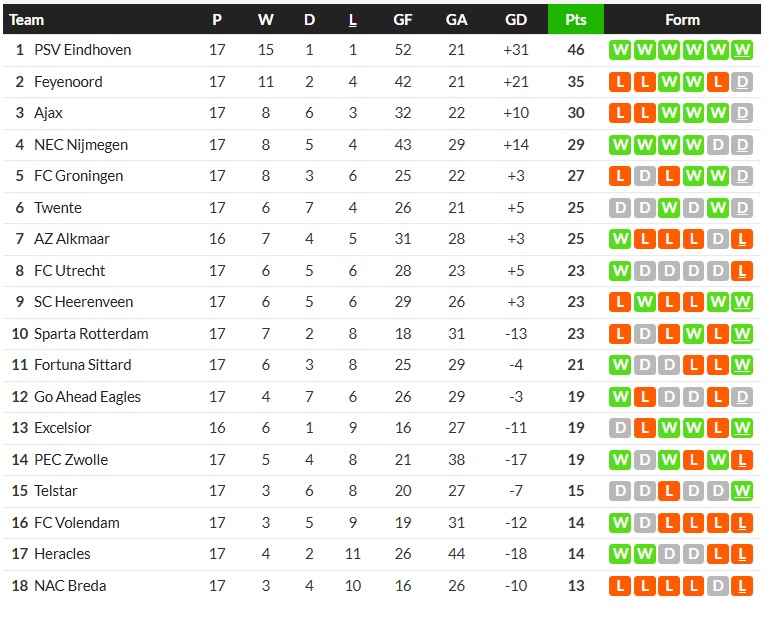
Task: Click the only D badge in NAC Breda's form
Action: click(x=718, y=586)
